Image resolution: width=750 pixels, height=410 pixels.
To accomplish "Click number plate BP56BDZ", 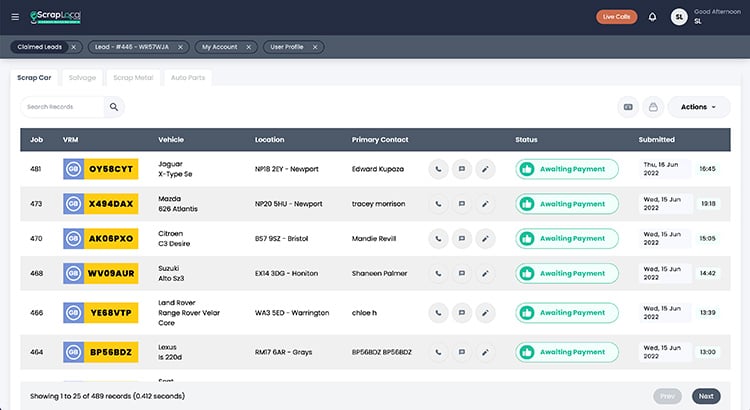I will point(101,352).
